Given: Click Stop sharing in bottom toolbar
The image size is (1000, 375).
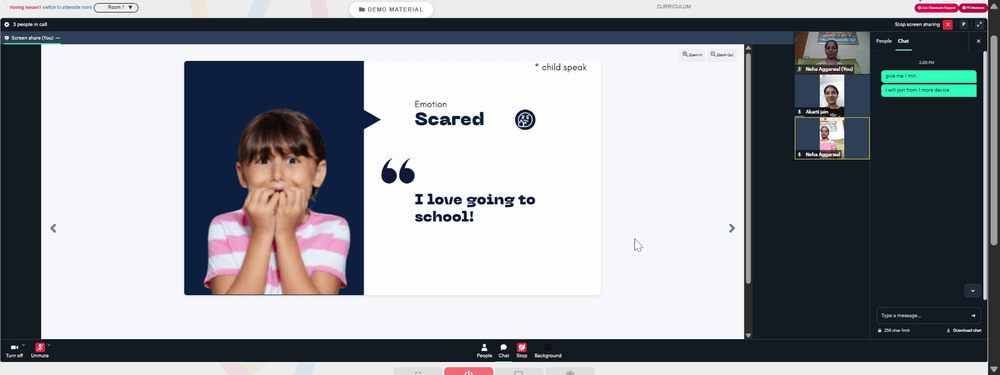Looking at the screenshot, I should coord(522,351).
